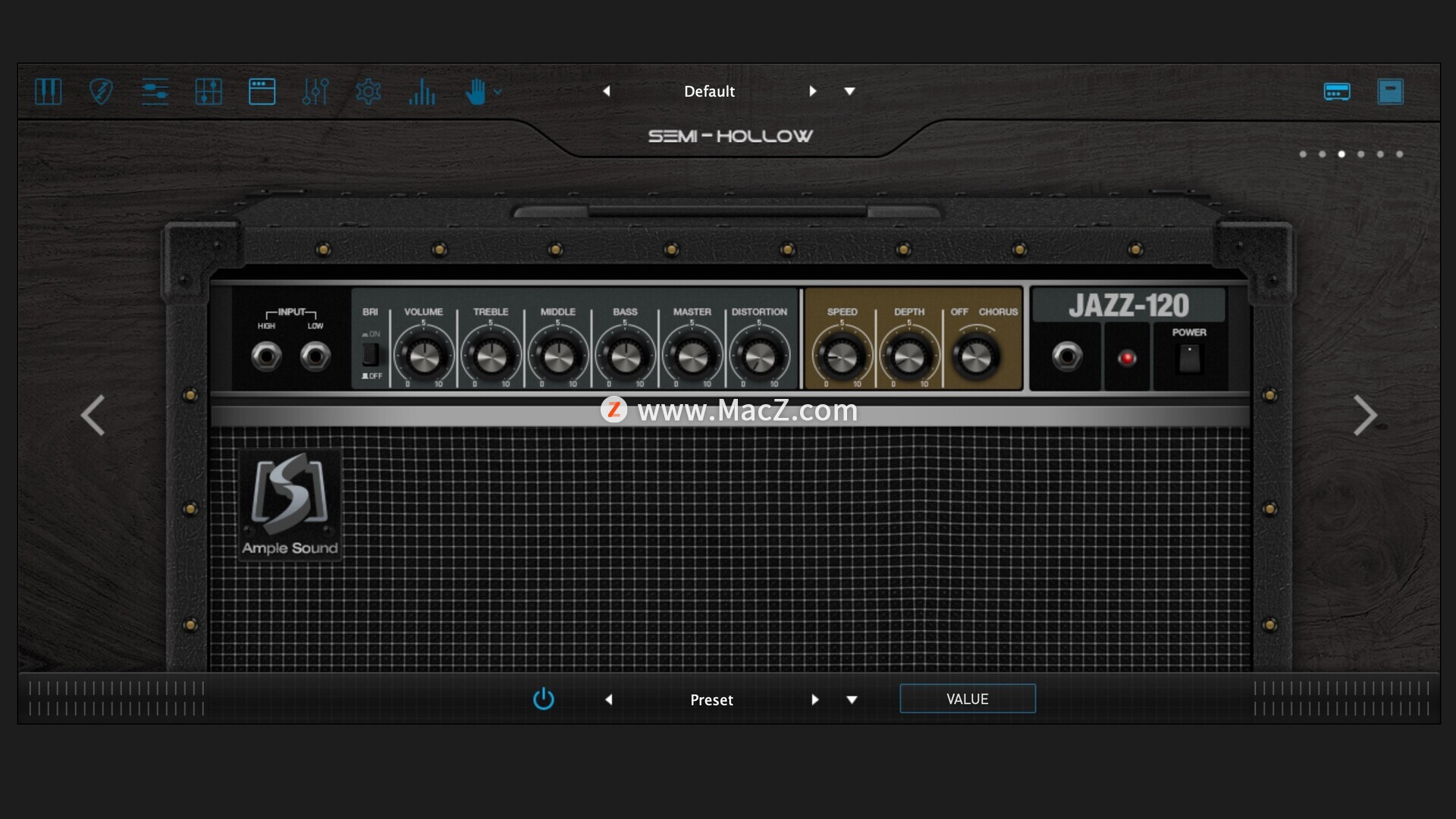Click the SEMI-HOLLOW title

point(730,136)
